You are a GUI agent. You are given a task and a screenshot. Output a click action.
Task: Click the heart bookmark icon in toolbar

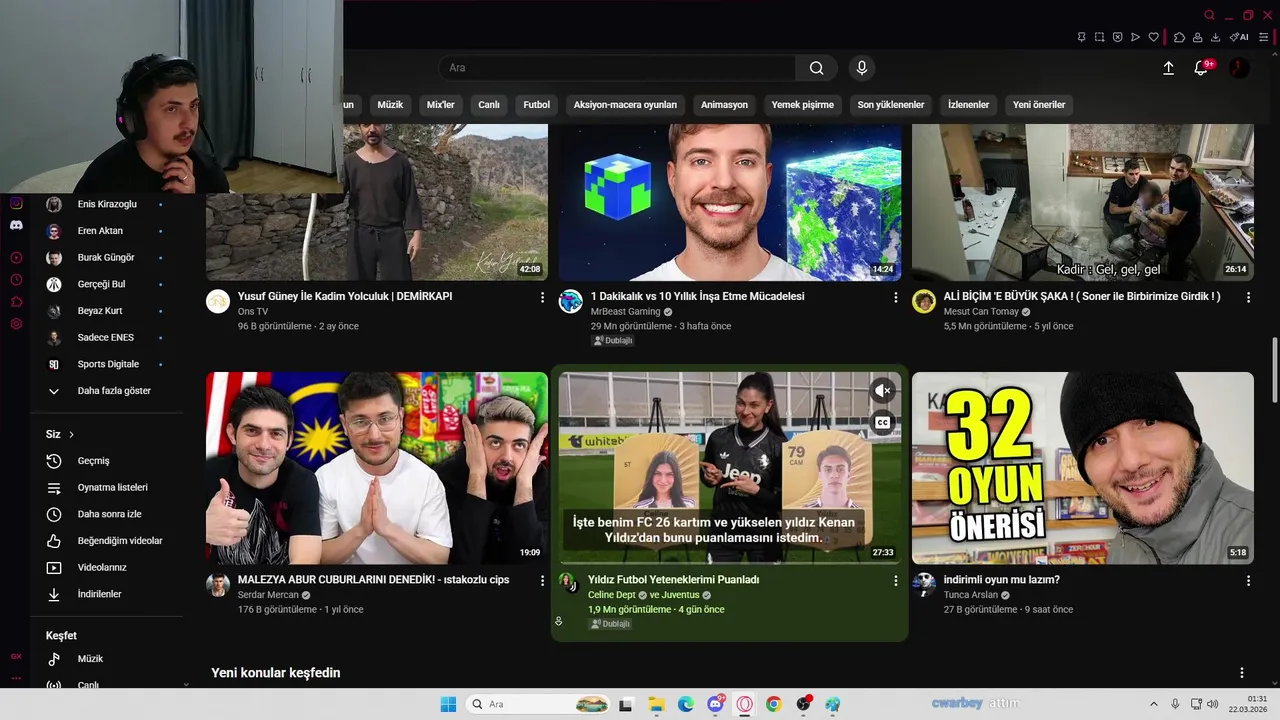(1153, 37)
